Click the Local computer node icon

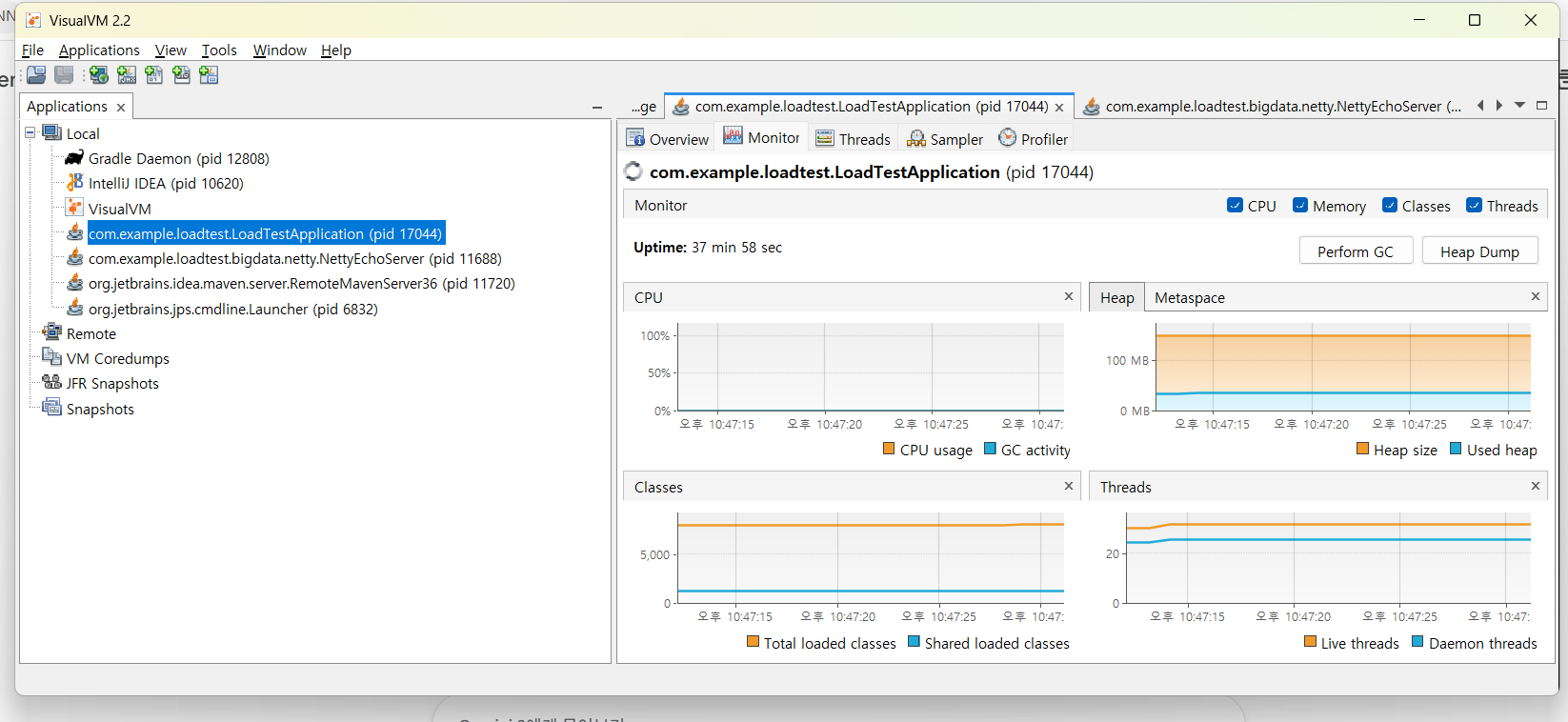tap(52, 132)
